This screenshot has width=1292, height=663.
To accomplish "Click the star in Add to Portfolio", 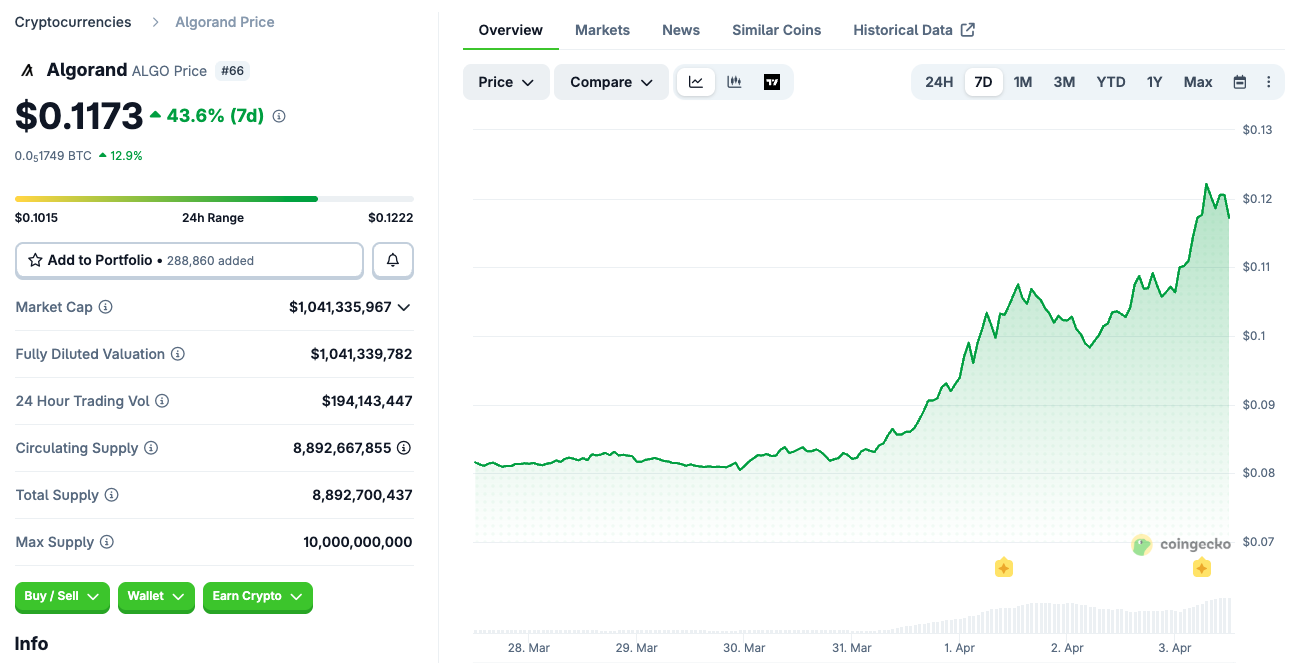I will click(x=34, y=260).
